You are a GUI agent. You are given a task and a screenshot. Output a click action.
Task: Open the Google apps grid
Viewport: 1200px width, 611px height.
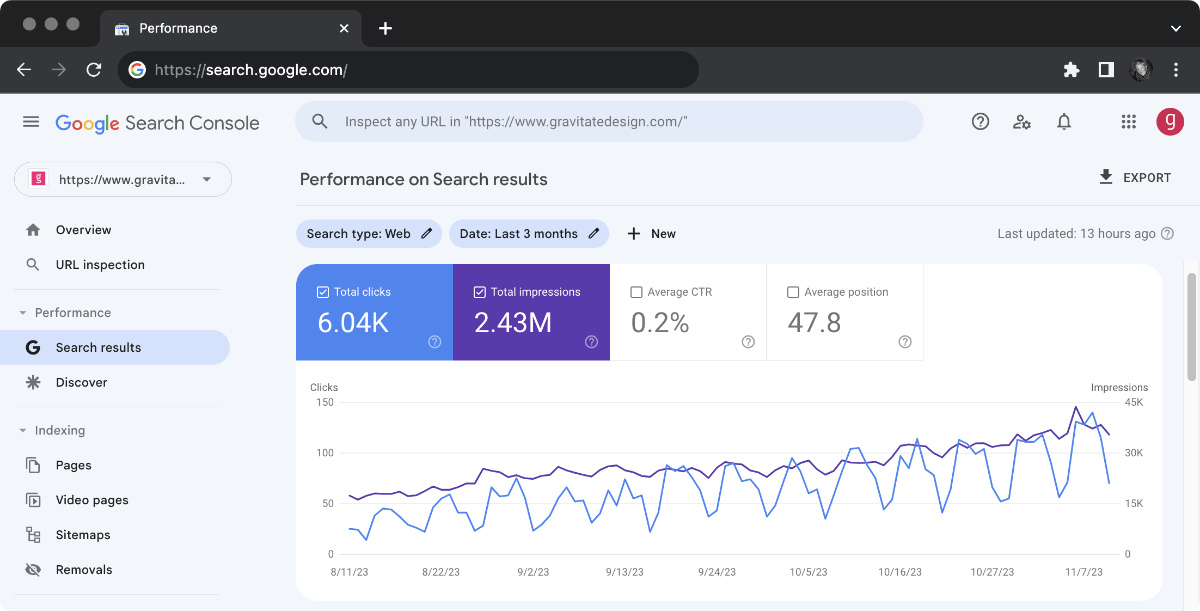(x=1128, y=121)
